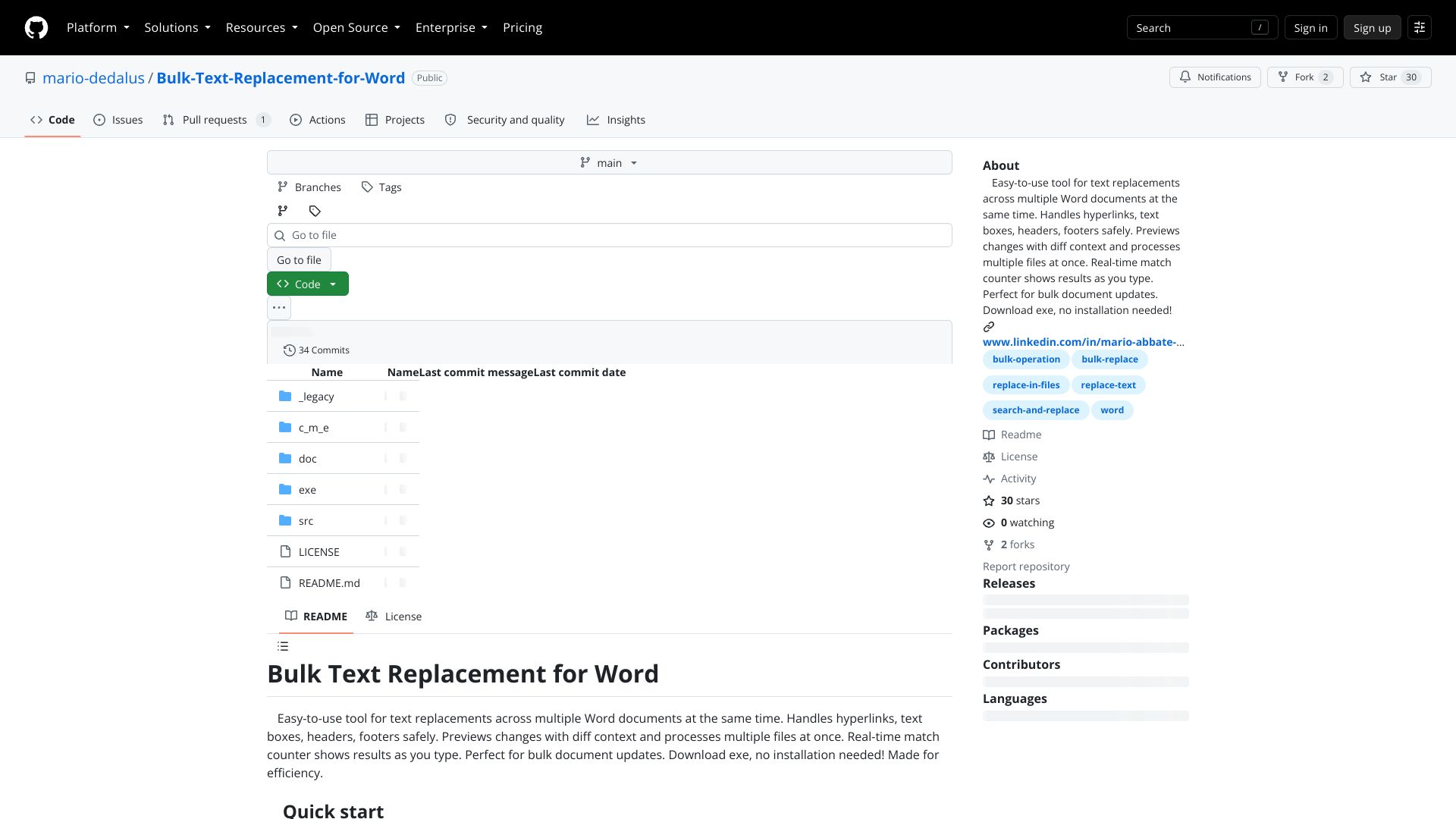The image size is (1456, 819).
Task: Click the tags icon below Tags
Action: coord(315,211)
